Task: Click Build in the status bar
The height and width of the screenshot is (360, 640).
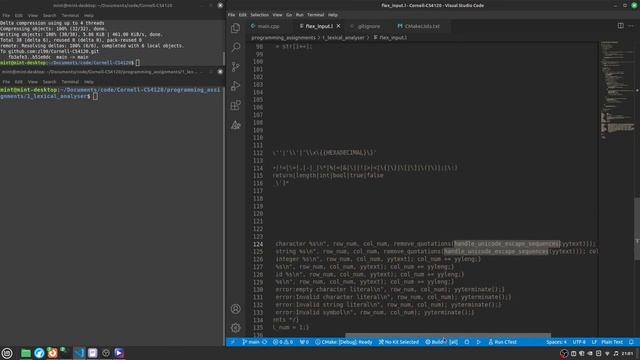Action: tap(436, 342)
